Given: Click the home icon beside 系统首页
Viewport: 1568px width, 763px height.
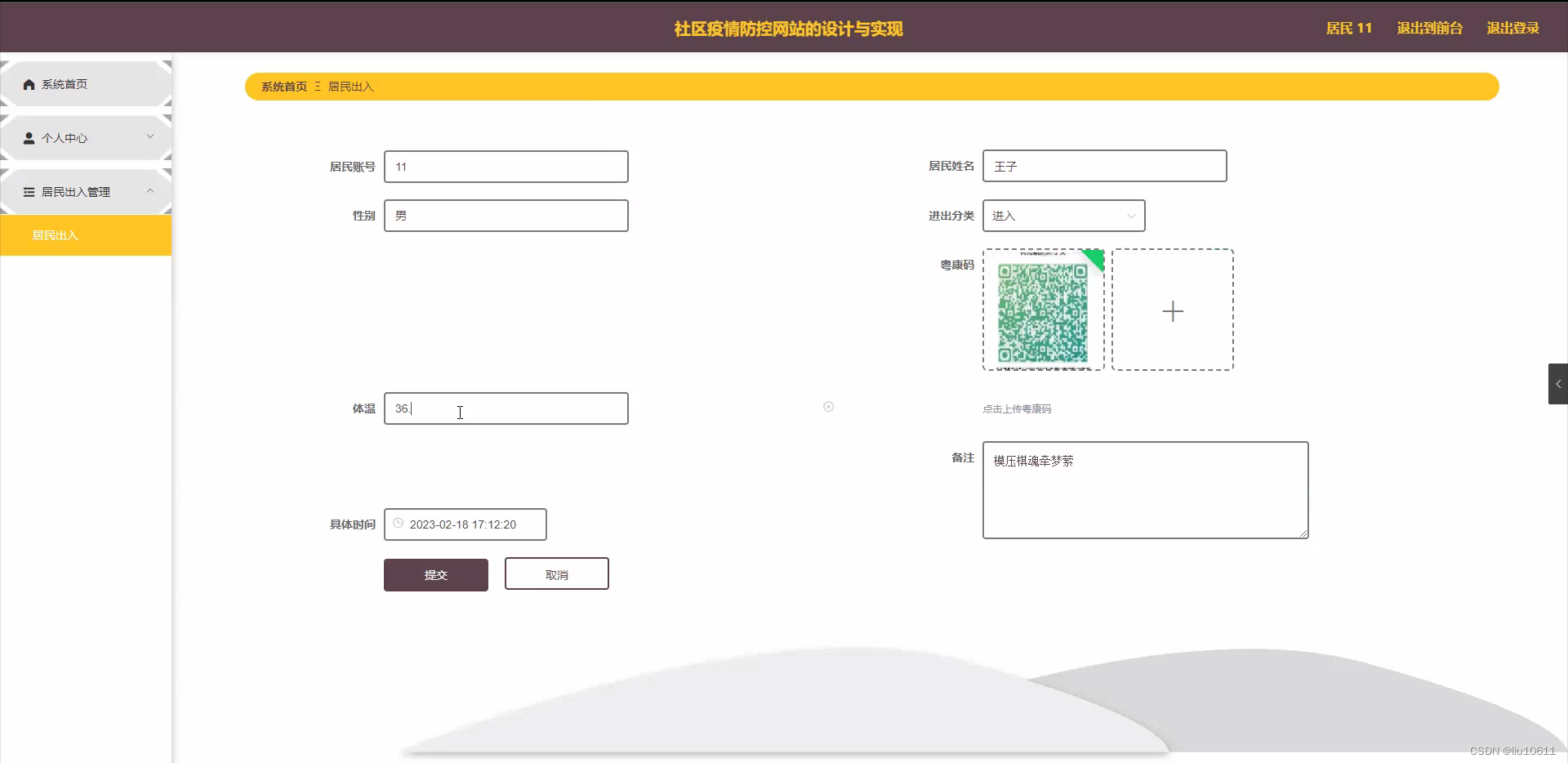Looking at the screenshot, I should [x=29, y=84].
